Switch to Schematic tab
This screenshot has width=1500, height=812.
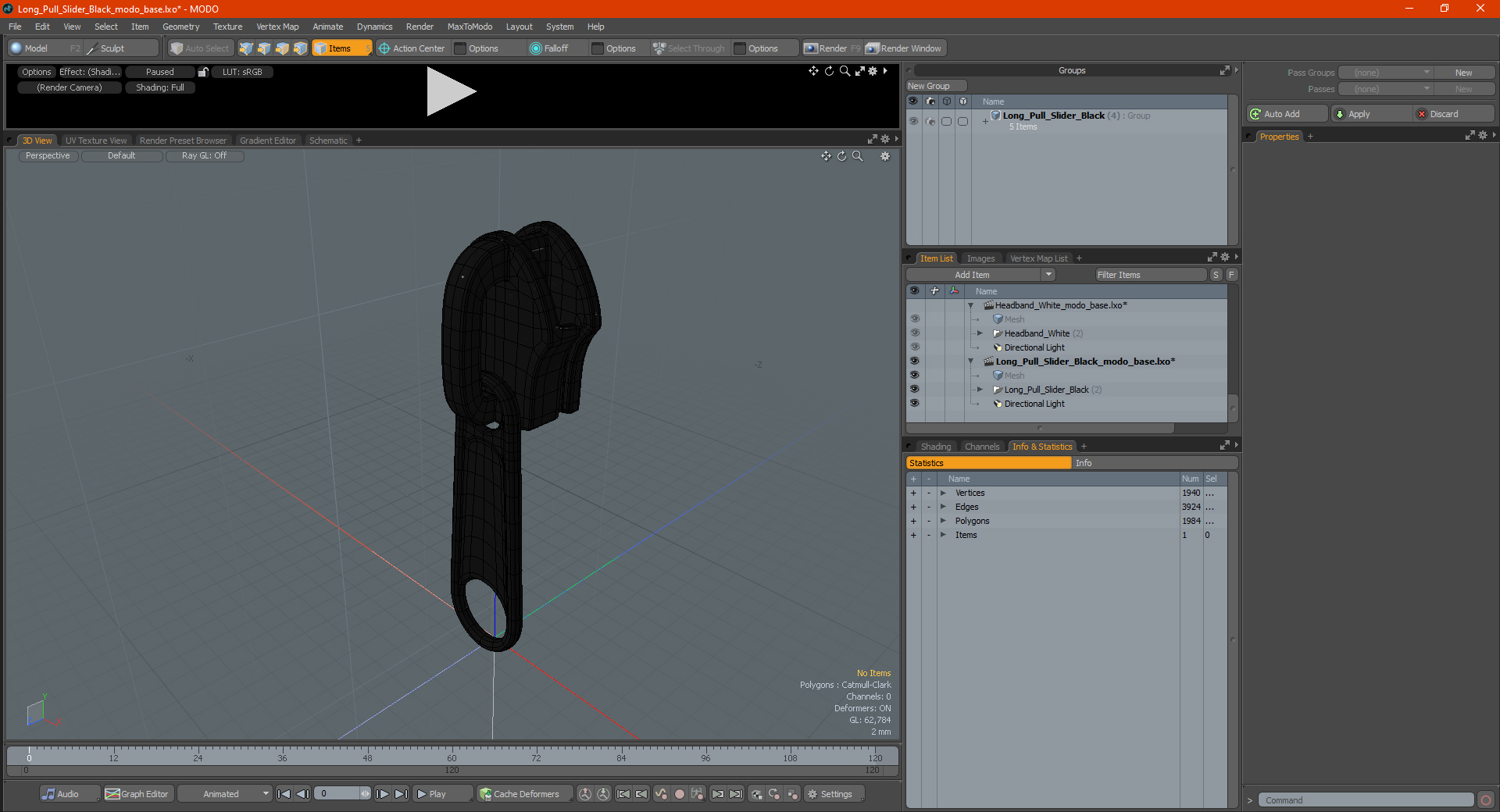[328, 141]
